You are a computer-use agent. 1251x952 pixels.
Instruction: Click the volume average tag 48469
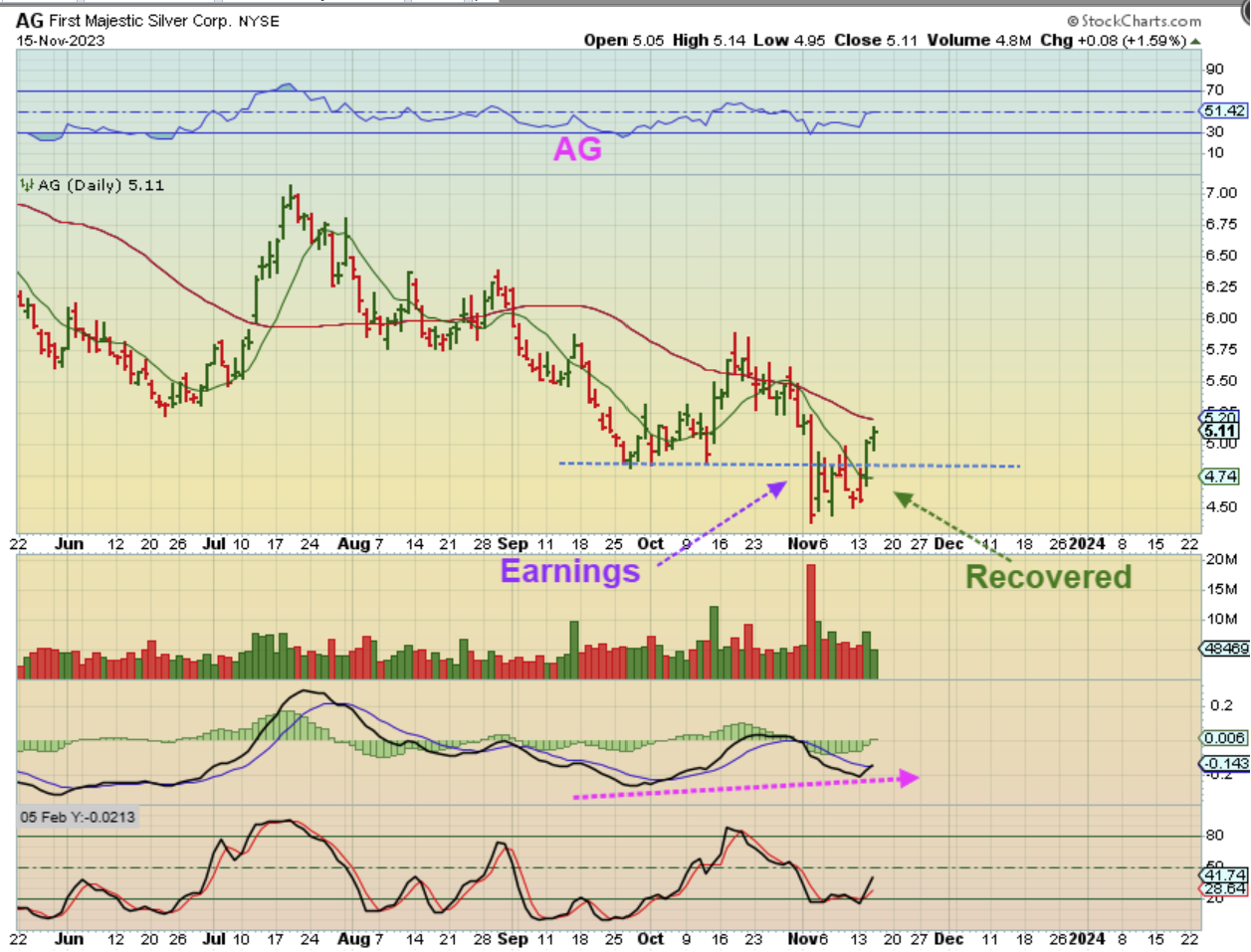1225,648
